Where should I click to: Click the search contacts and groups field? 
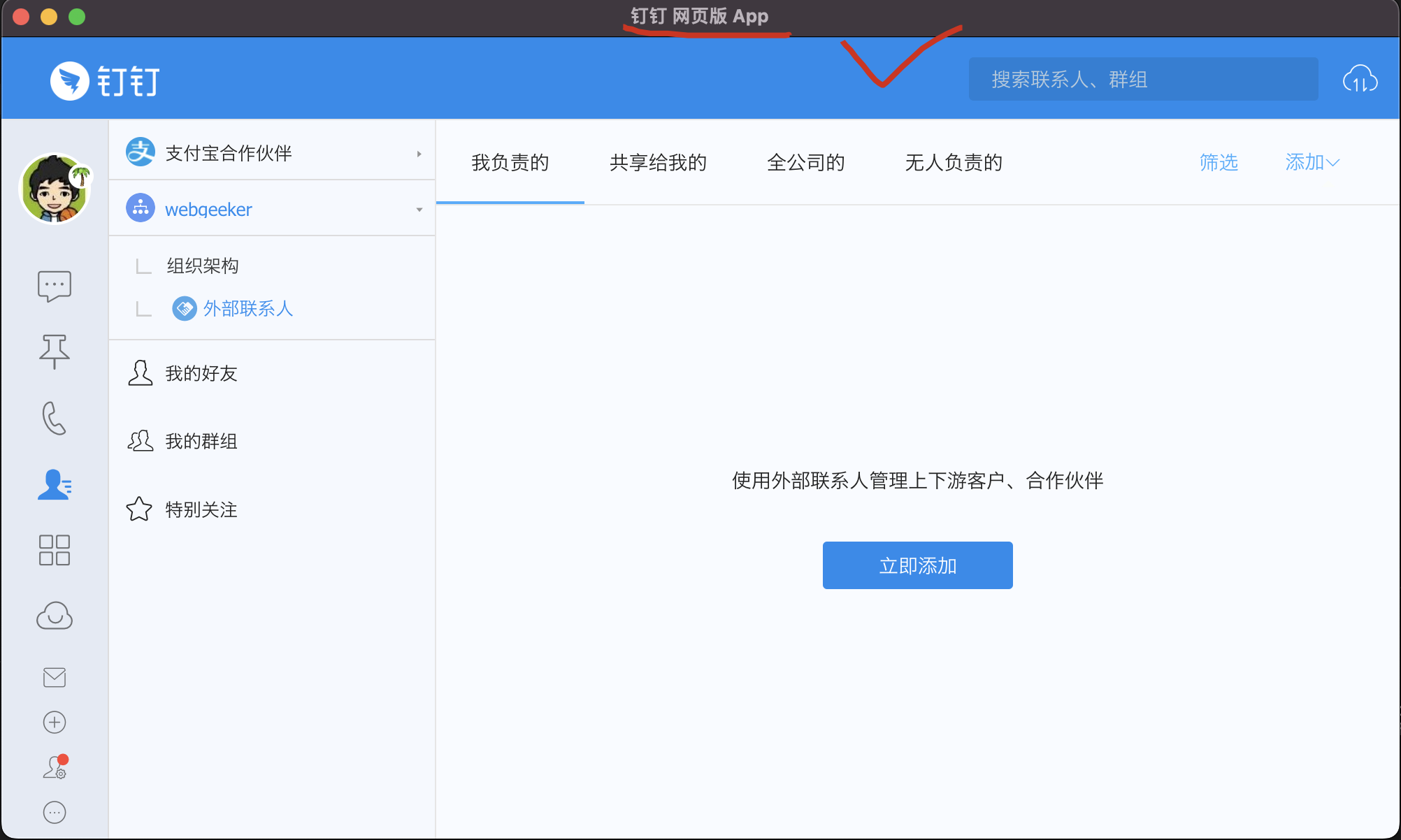[1143, 80]
